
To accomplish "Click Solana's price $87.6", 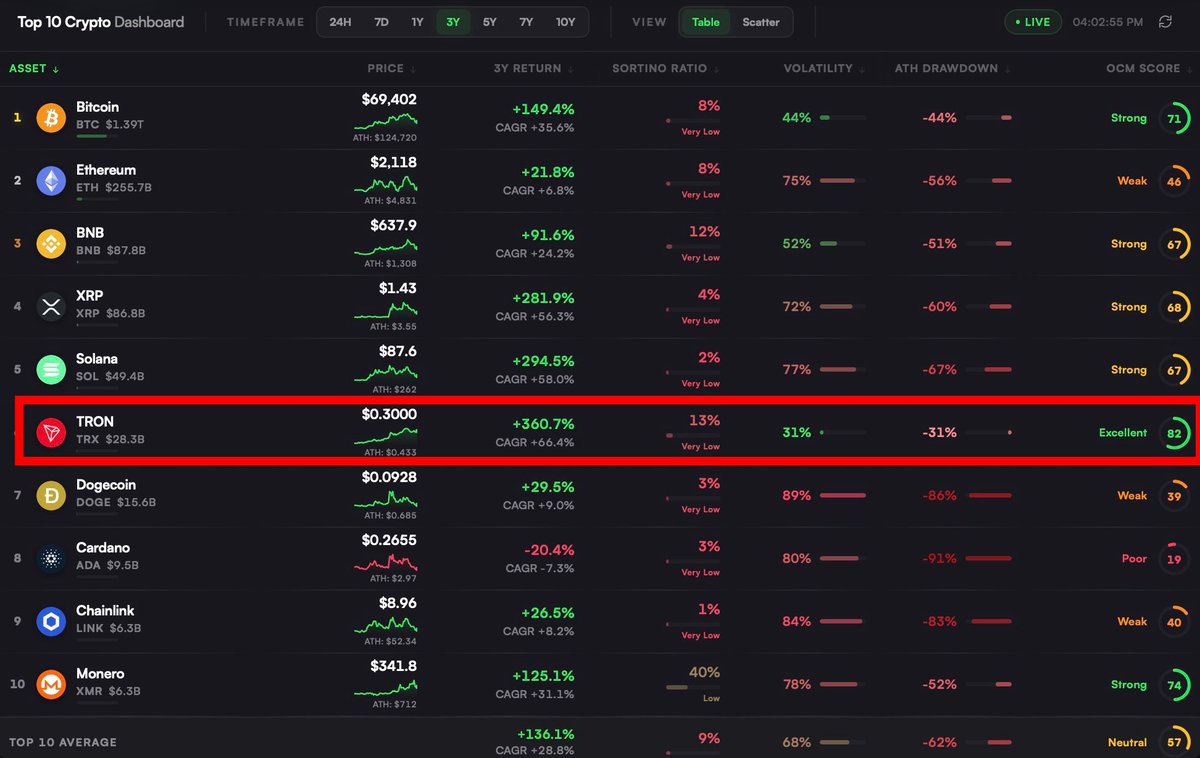I will pos(398,352).
